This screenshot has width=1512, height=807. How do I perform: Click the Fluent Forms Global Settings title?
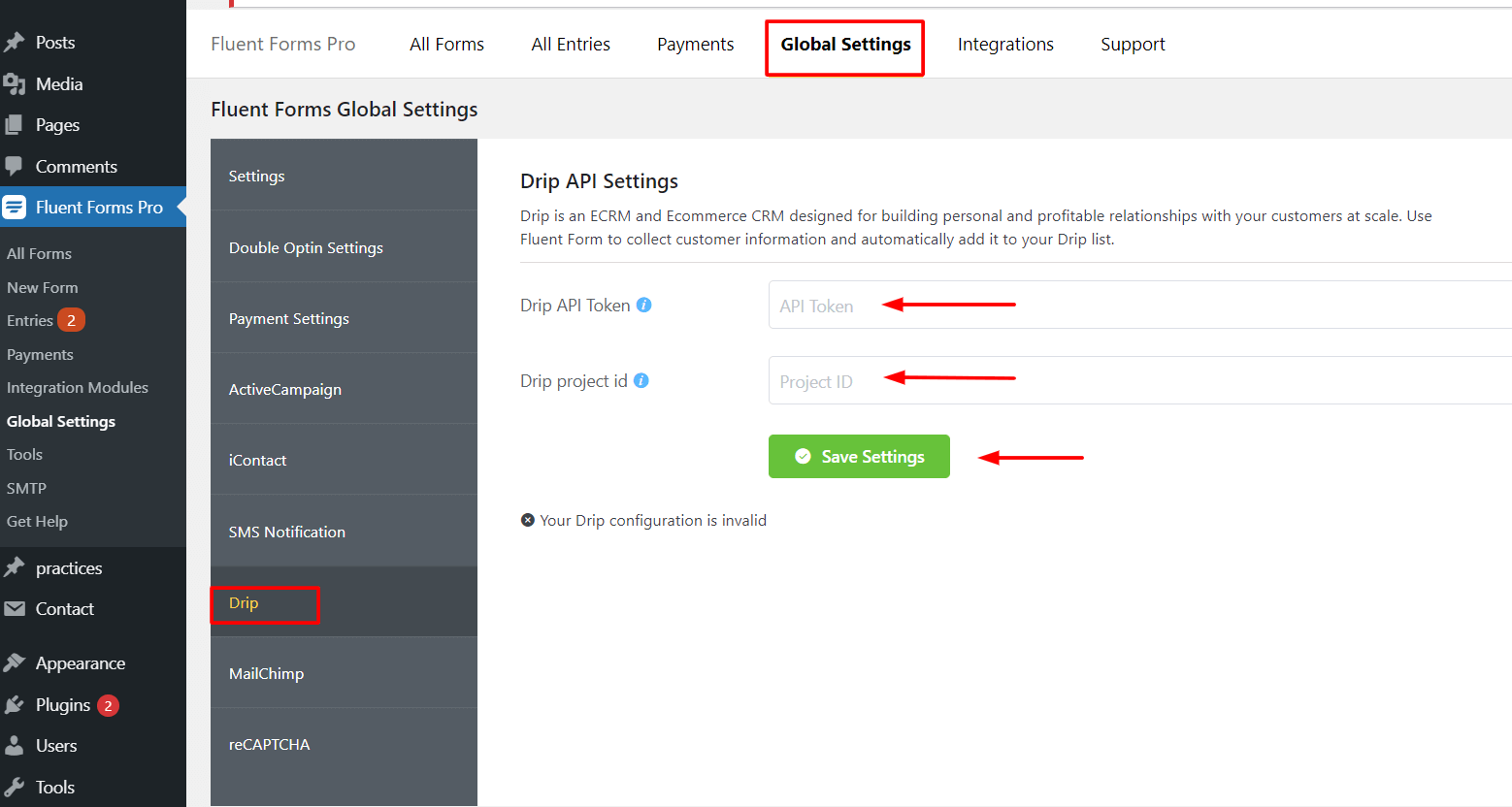[x=344, y=110]
